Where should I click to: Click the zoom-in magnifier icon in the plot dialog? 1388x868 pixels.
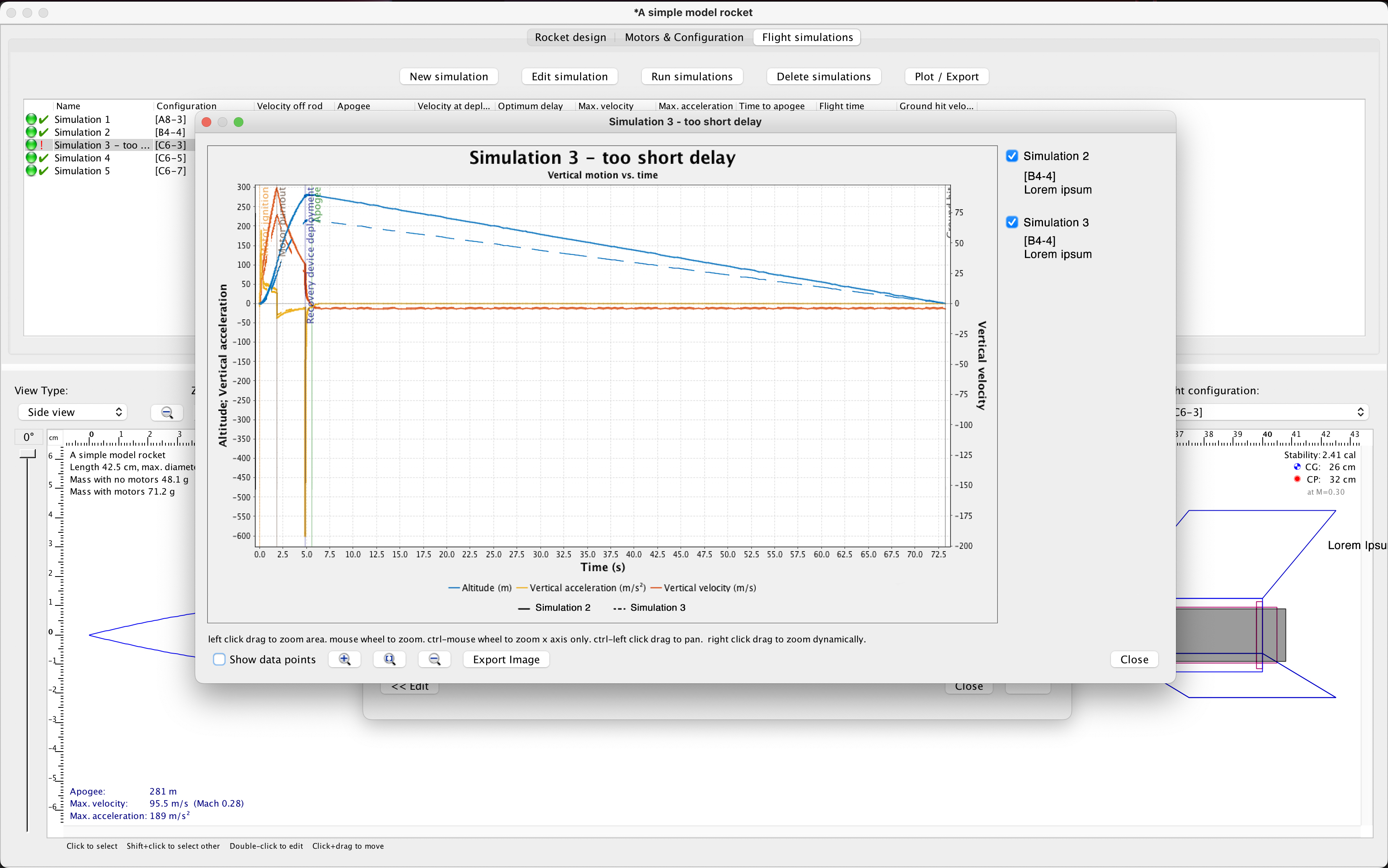[344, 659]
